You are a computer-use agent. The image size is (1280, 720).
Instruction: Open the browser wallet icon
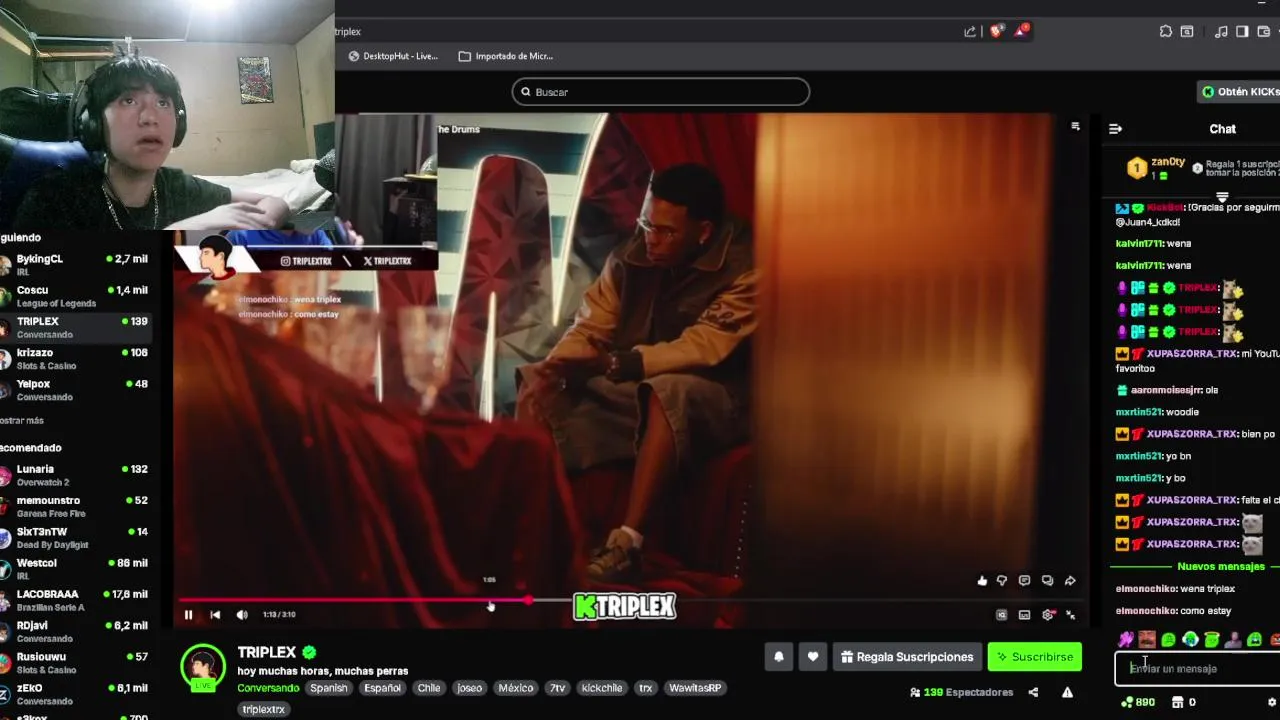[1263, 32]
